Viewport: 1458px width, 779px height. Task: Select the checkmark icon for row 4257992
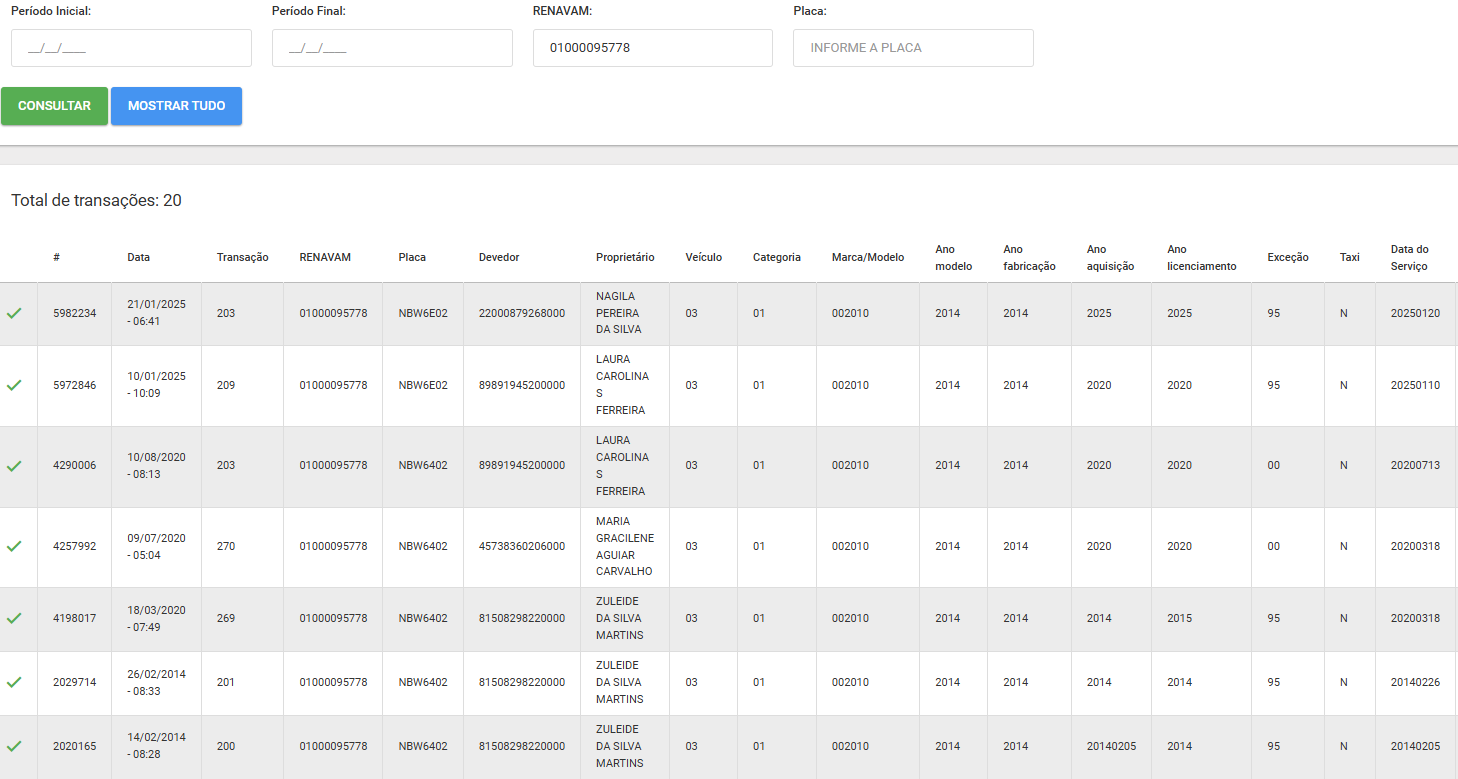pos(14,546)
